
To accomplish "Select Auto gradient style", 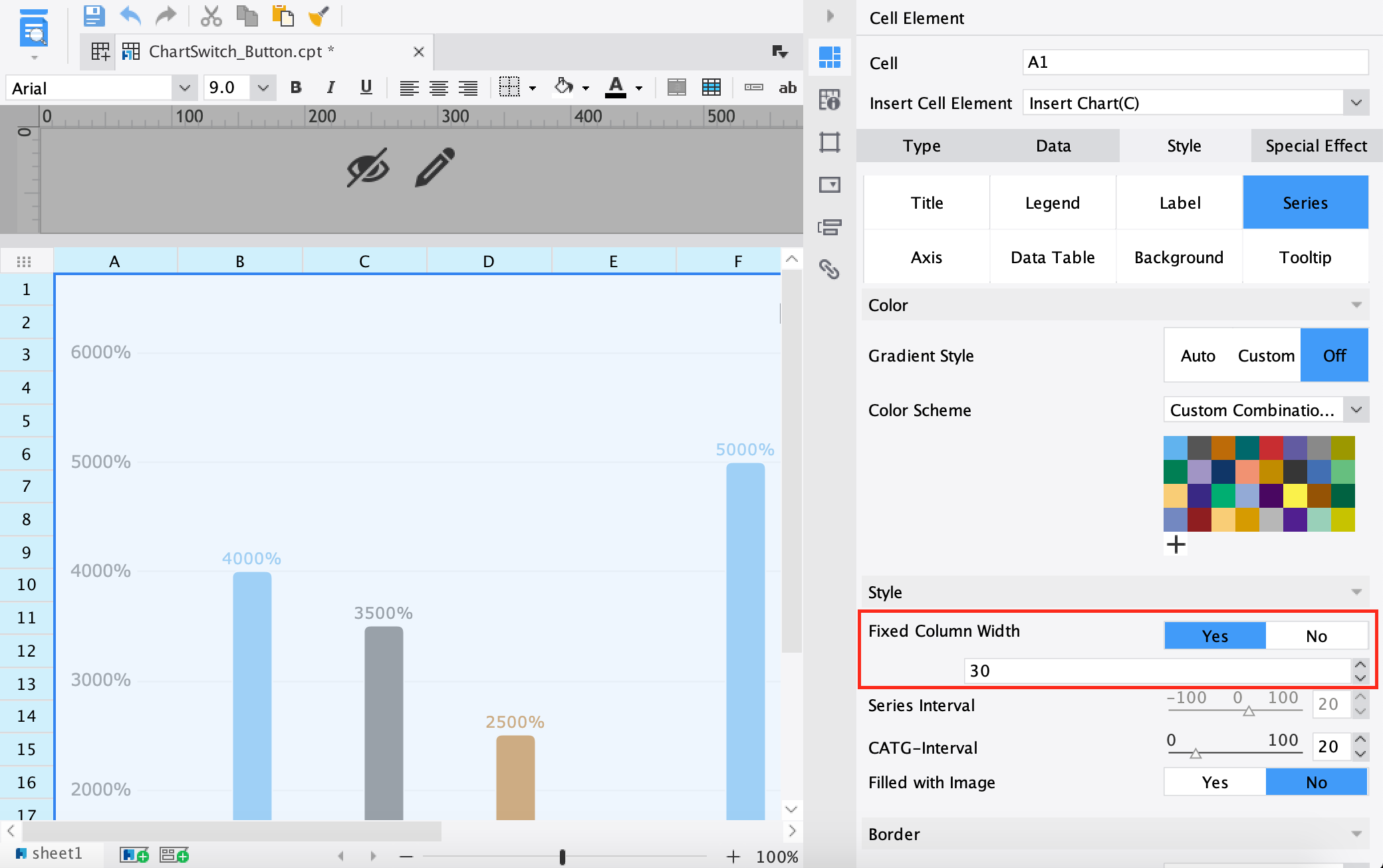I will click(x=1197, y=356).
